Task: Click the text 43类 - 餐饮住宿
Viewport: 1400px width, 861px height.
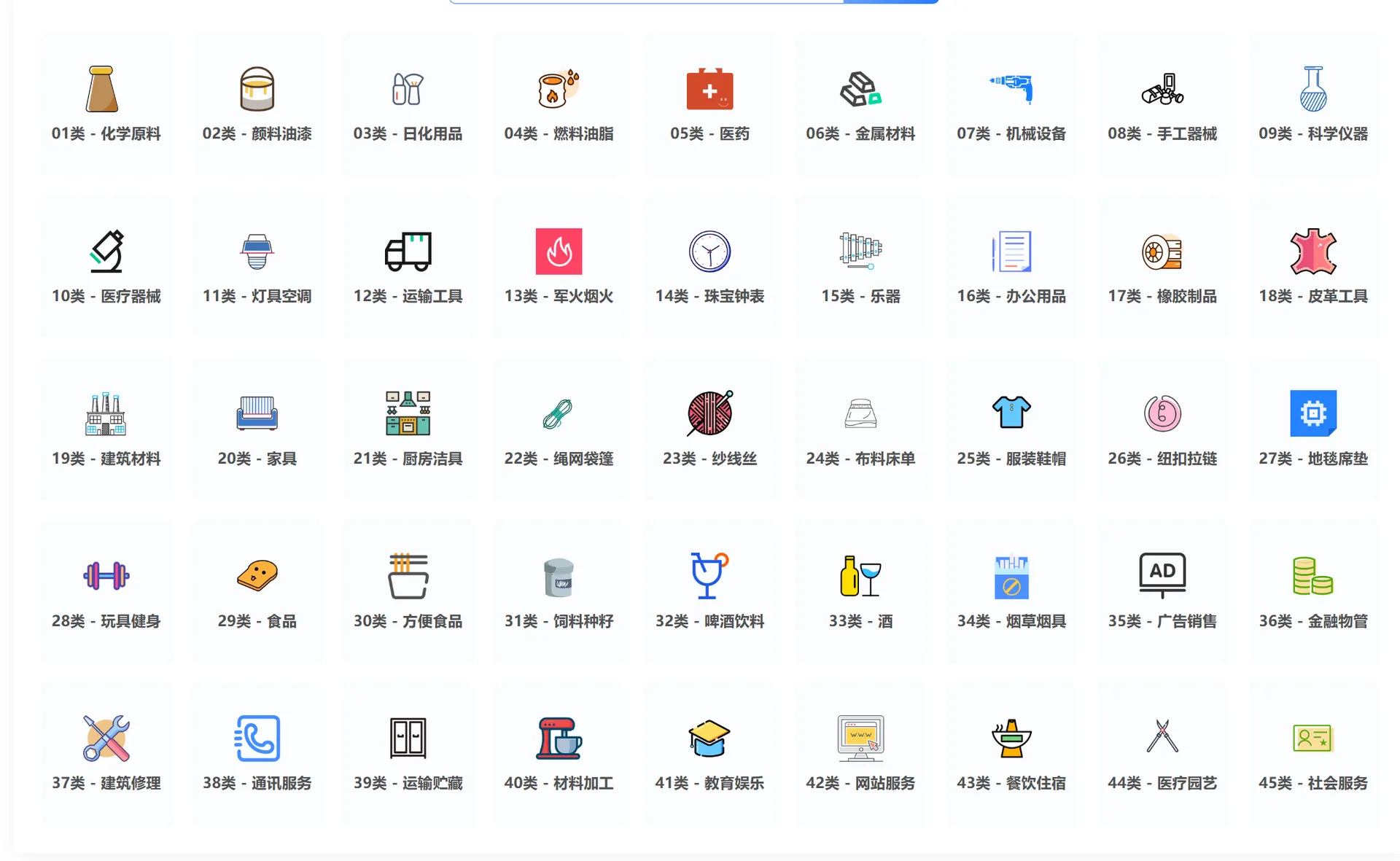Action: click(1011, 783)
